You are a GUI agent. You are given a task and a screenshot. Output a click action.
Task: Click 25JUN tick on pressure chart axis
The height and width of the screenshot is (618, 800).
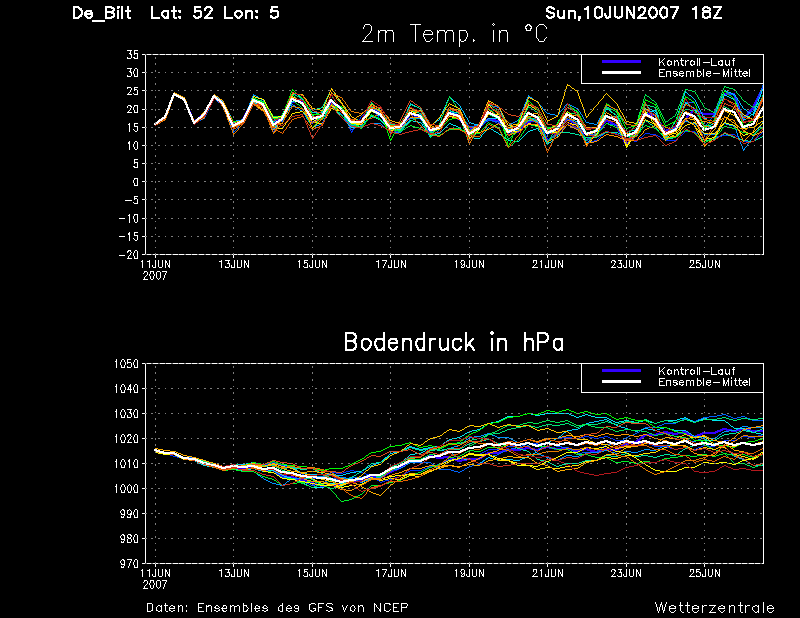(x=706, y=573)
